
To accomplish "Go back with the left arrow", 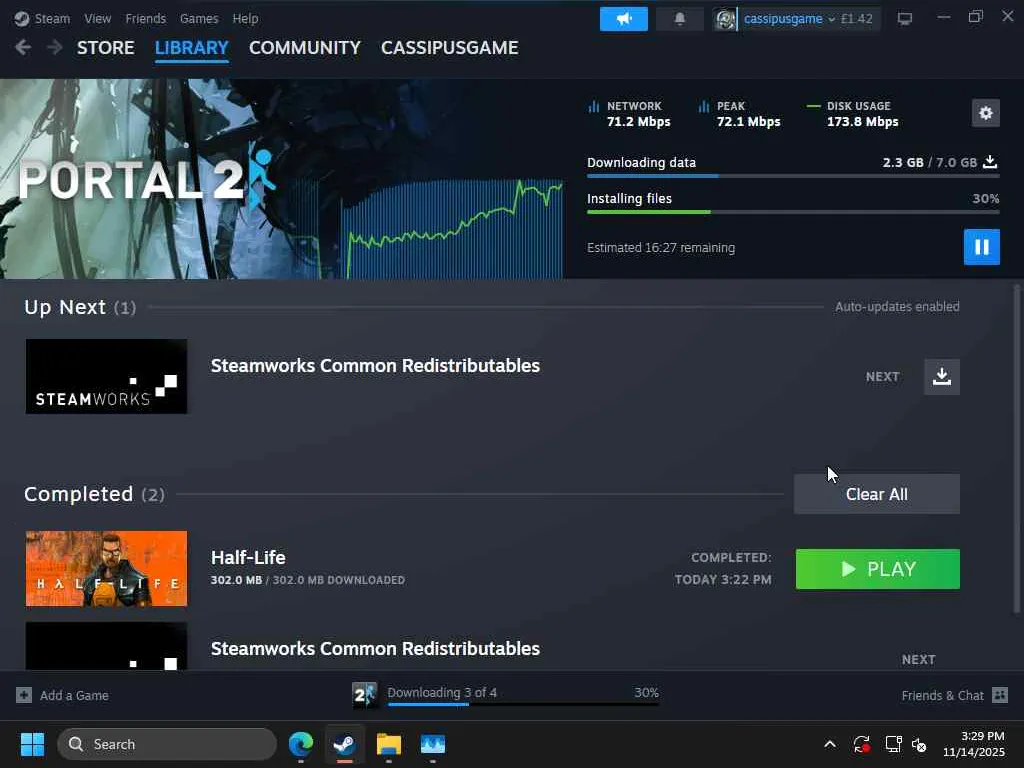I will click(x=23, y=47).
